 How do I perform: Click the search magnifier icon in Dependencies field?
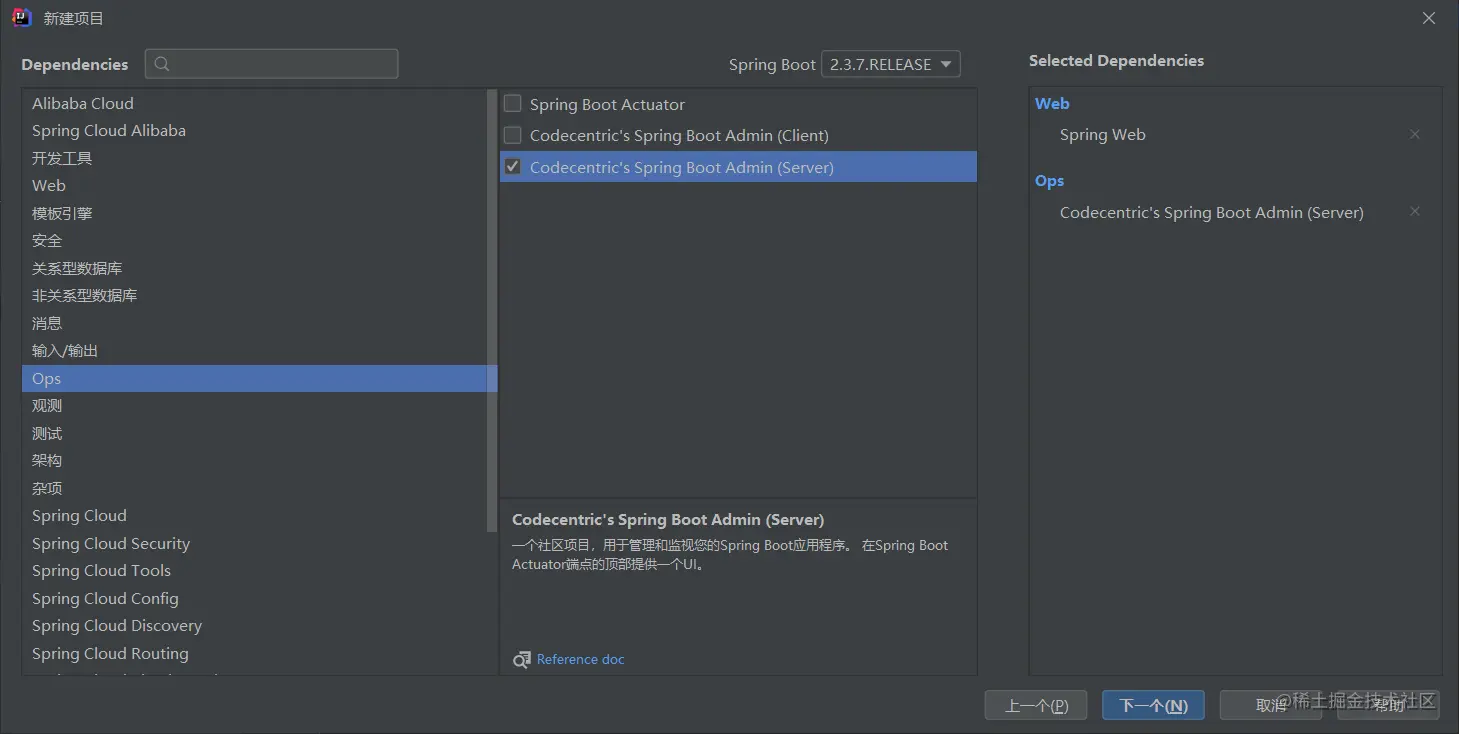coord(162,64)
